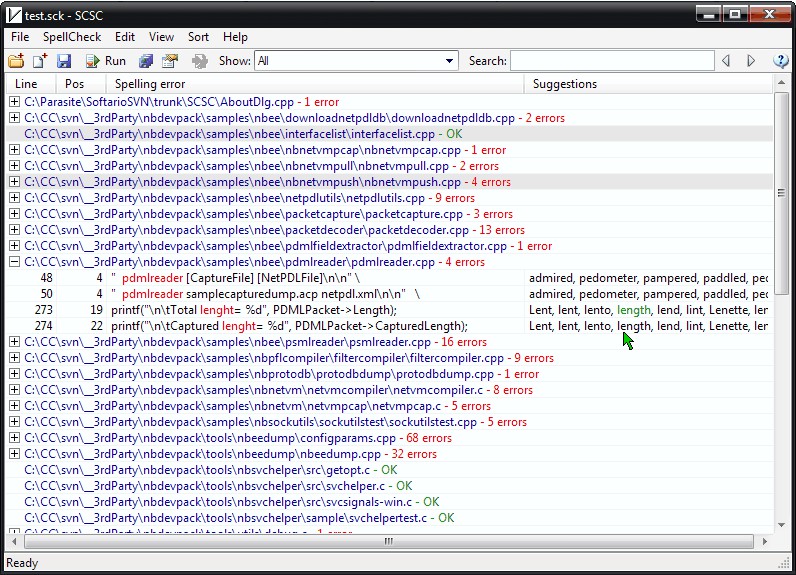Select the line 48 pdmlreader error
The height and width of the screenshot is (575, 796).
389,278
